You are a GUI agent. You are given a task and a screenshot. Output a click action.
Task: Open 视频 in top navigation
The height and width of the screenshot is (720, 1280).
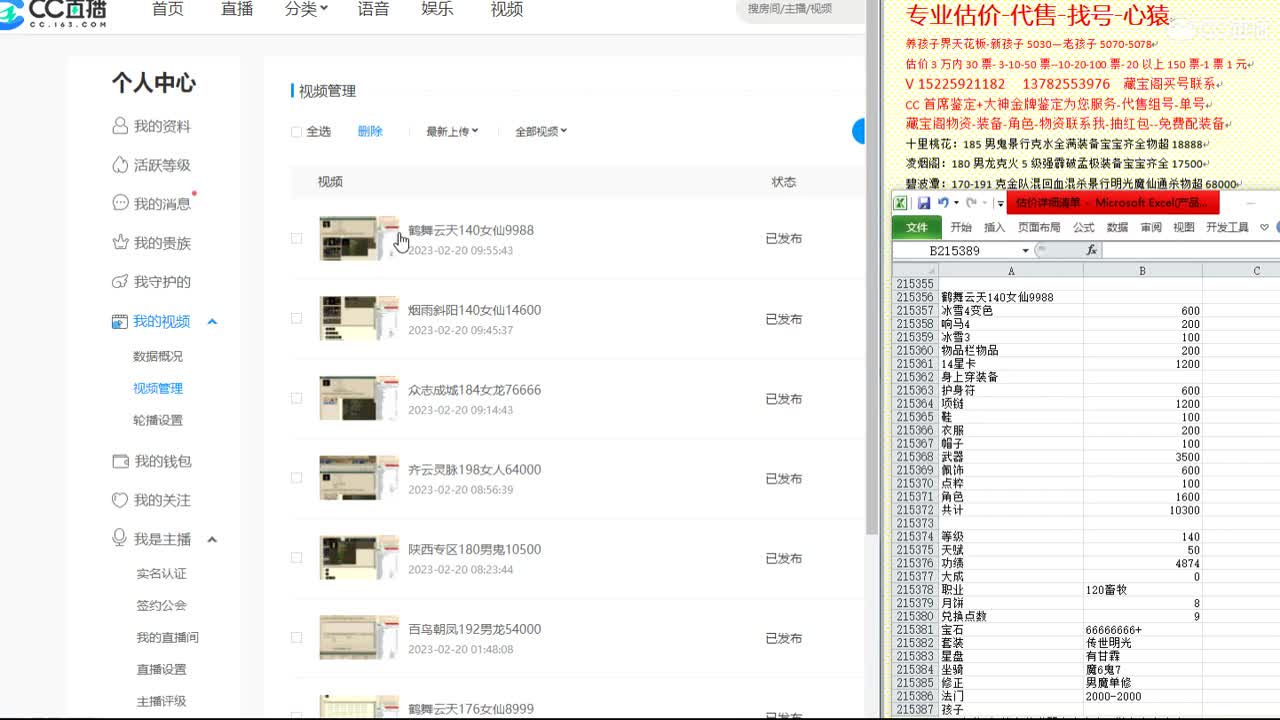[507, 9]
